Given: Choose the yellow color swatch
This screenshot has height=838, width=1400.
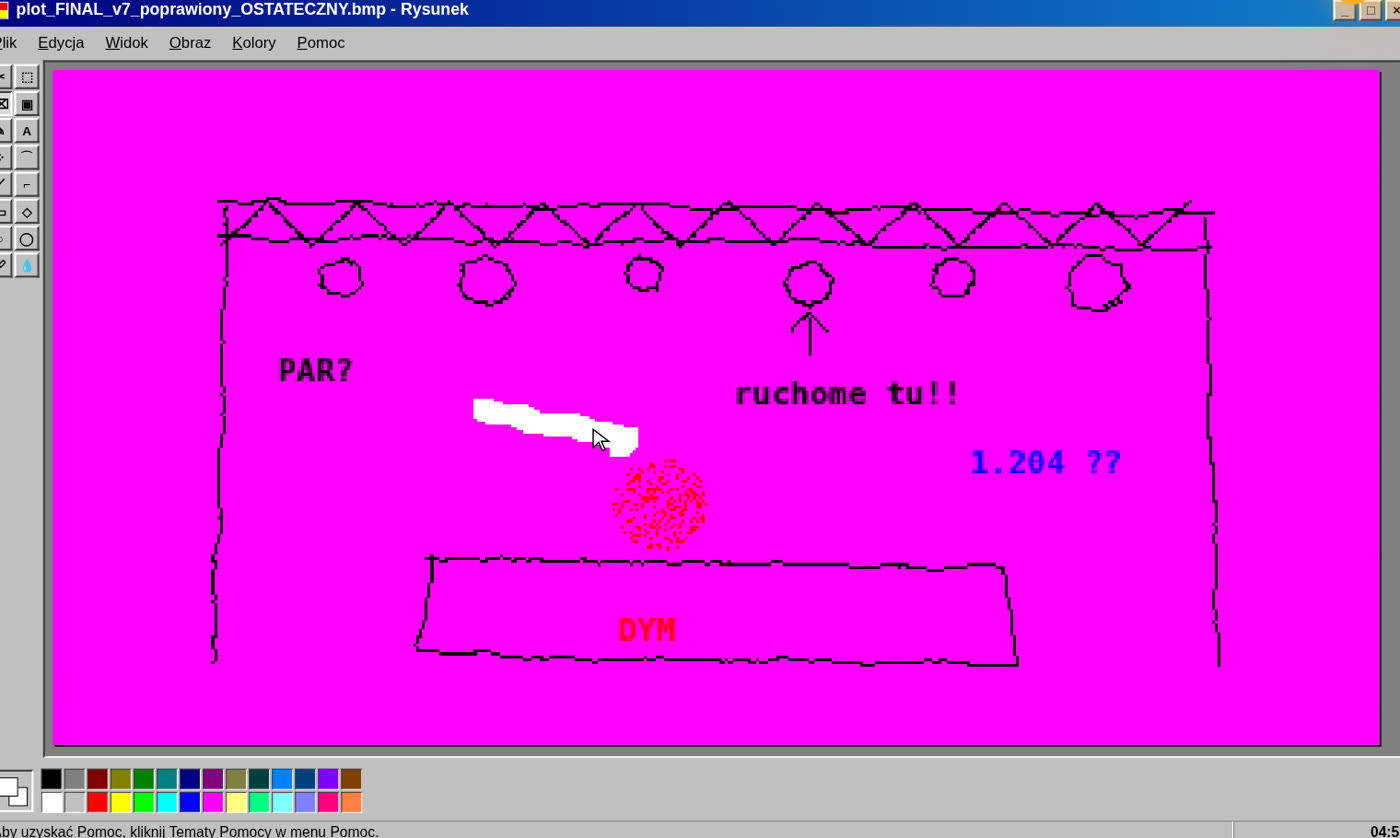Looking at the screenshot, I should (x=121, y=802).
